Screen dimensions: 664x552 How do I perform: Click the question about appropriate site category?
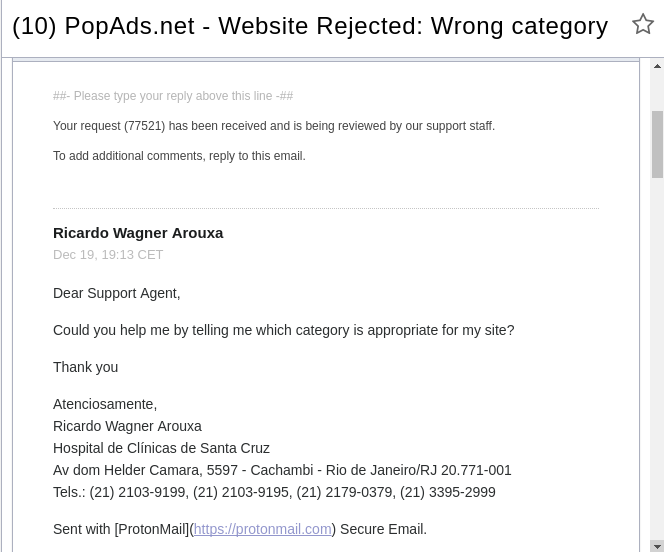(284, 330)
